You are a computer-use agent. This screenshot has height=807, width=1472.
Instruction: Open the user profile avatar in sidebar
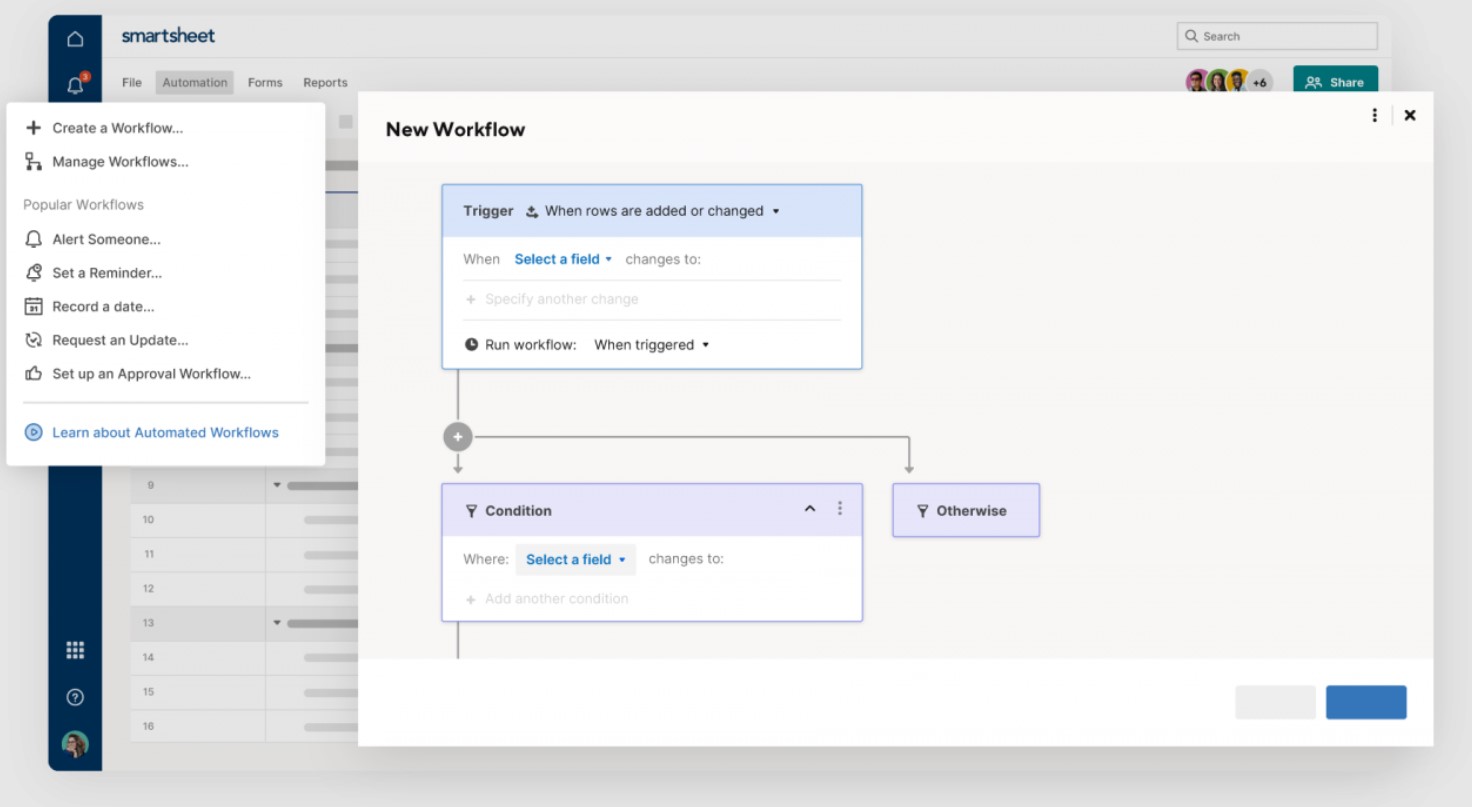tap(75, 744)
